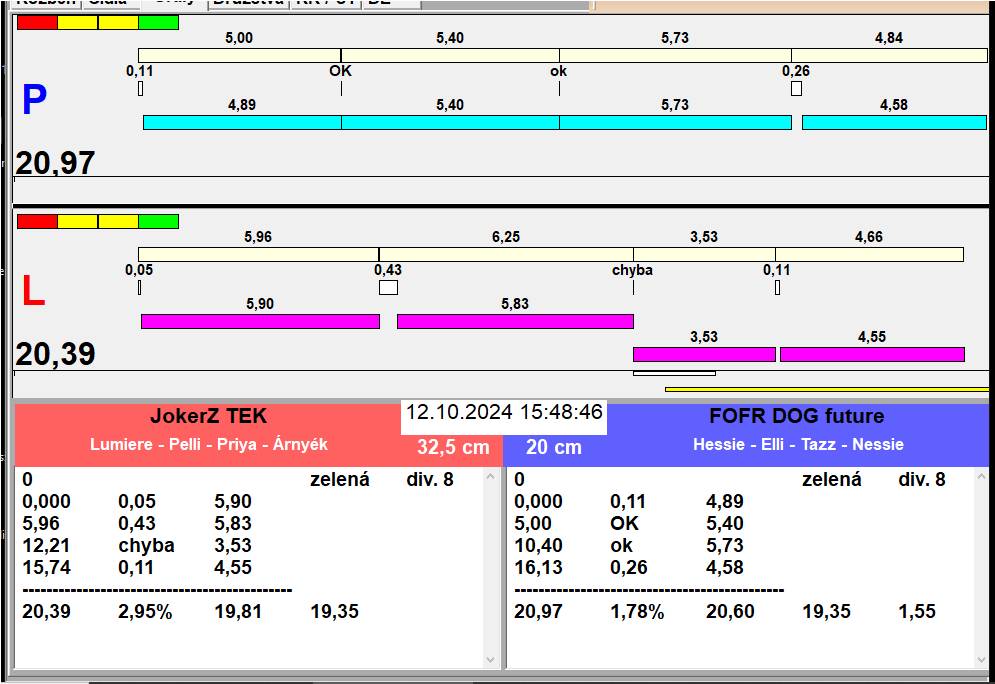Click the red start light in lane L
The width and height of the screenshot is (995, 684).
point(37,221)
